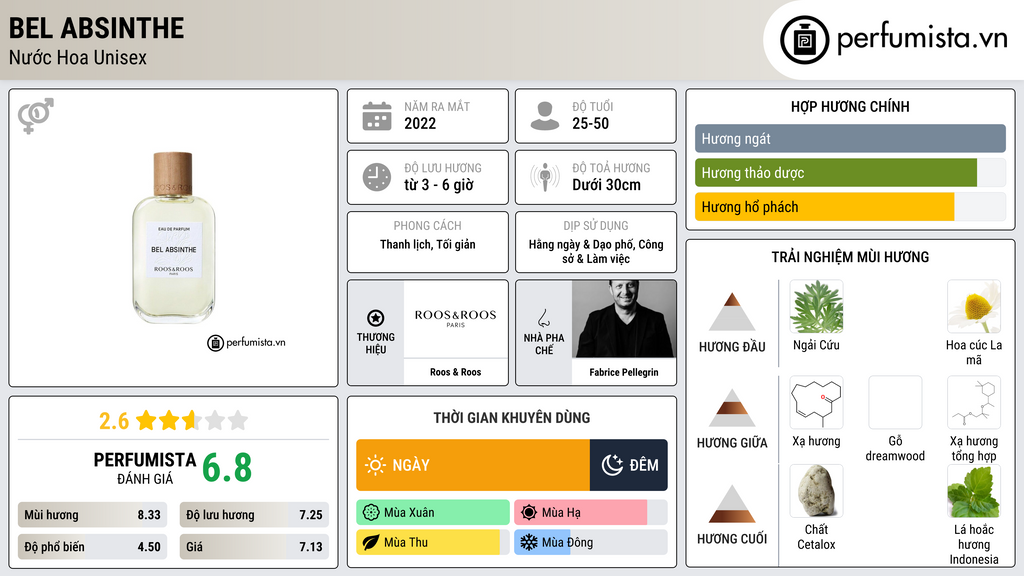Open the Ngải Cứu note image

(x=816, y=307)
